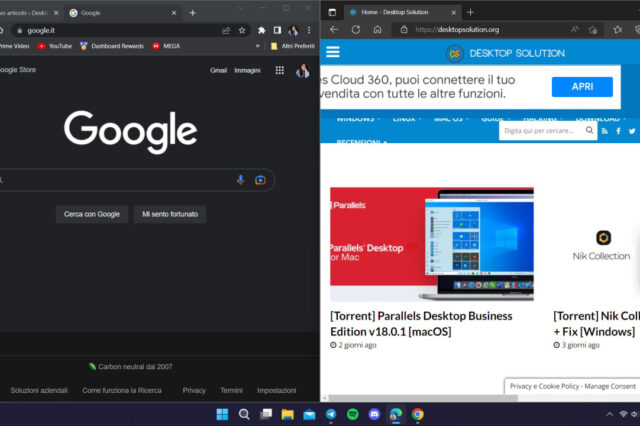Open Google apps grid
Viewport: 640px width, 426px height.
[x=280, y=70]
